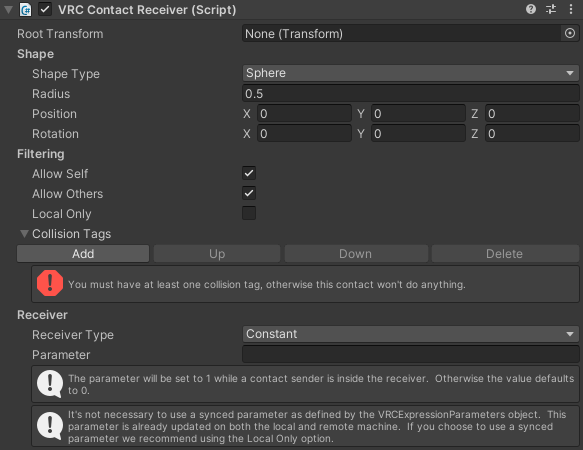This screenshot has width=583, height=450.
Task: Click the info icon beside parameter description
Action: 50,384
